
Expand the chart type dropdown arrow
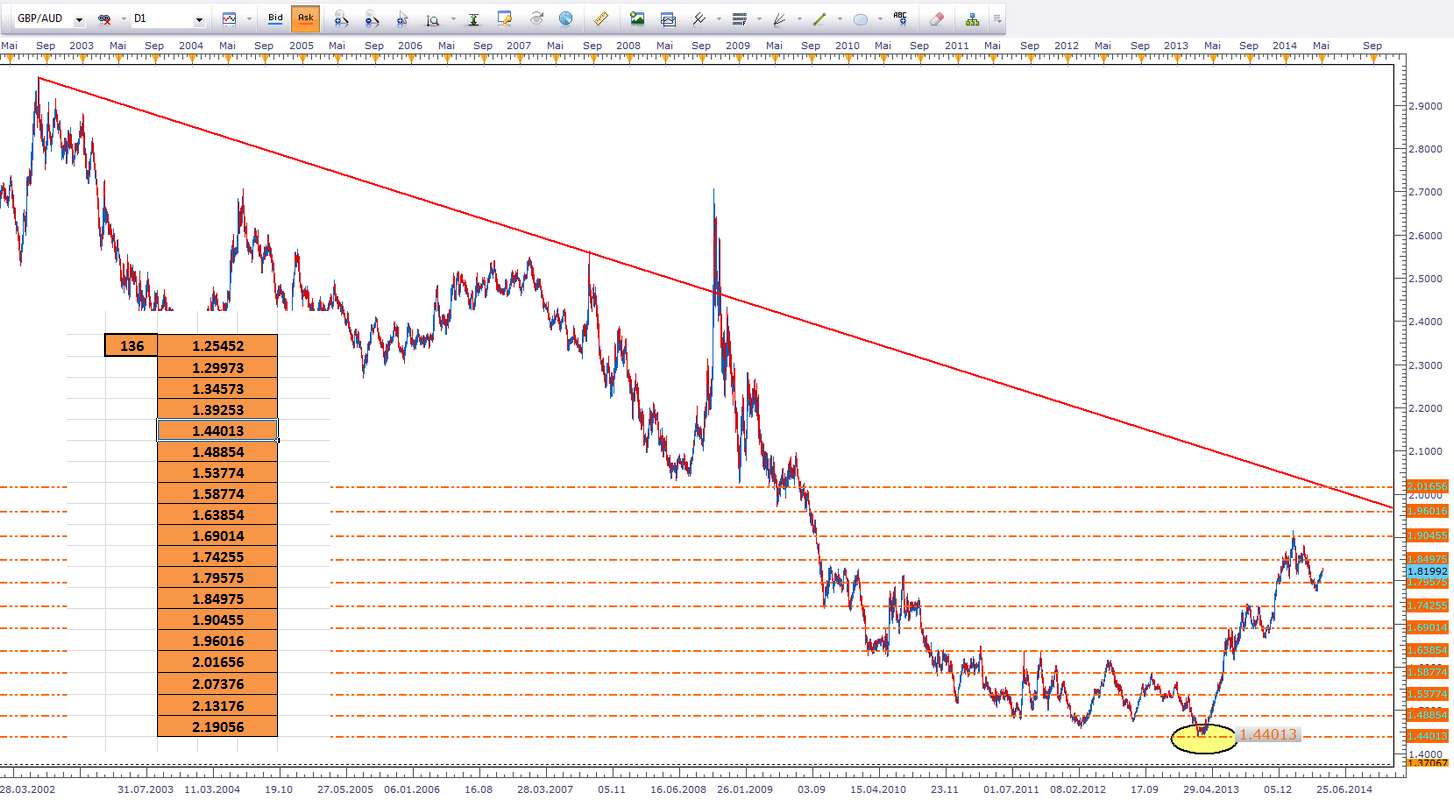(248, 19)
